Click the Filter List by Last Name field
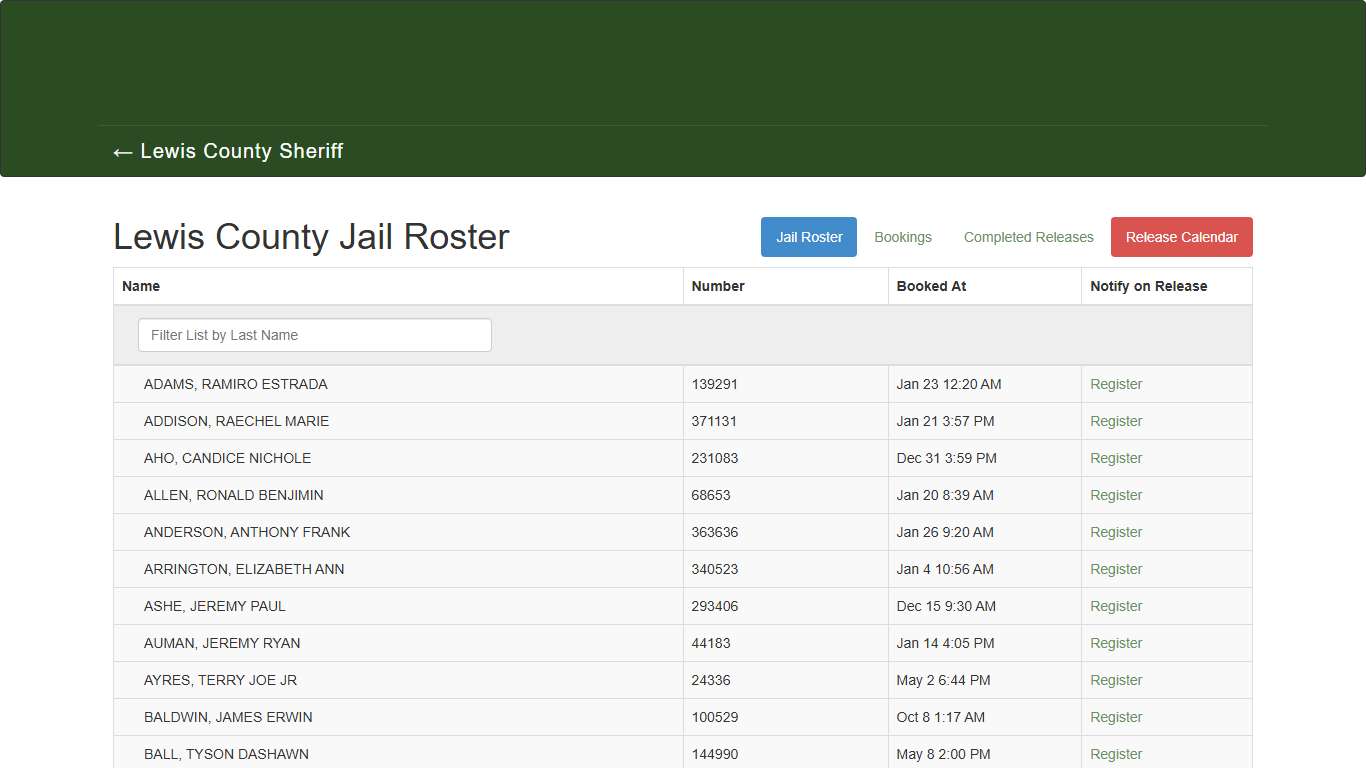 point(313,335)
